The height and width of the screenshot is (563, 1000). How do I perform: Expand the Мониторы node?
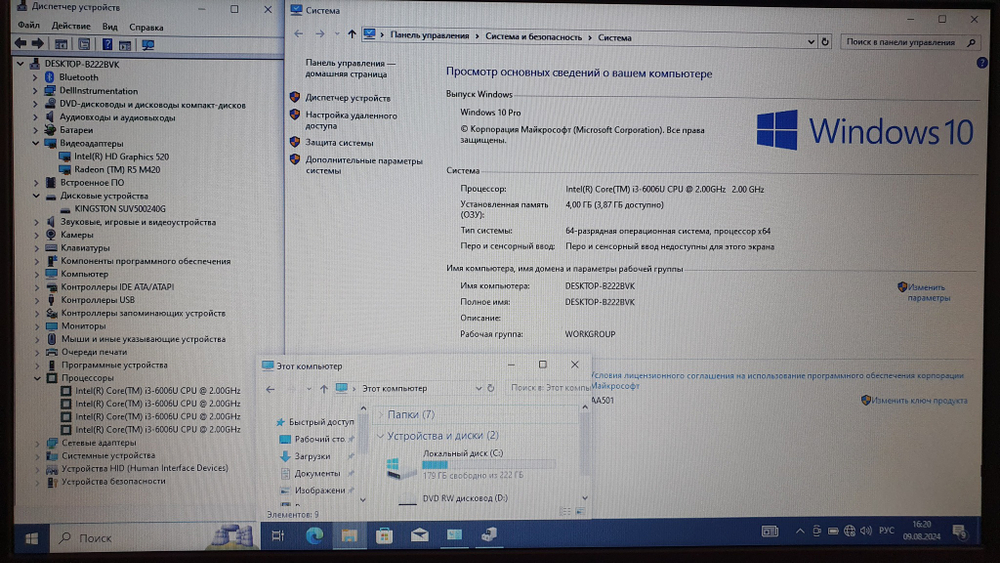point(36,326)
